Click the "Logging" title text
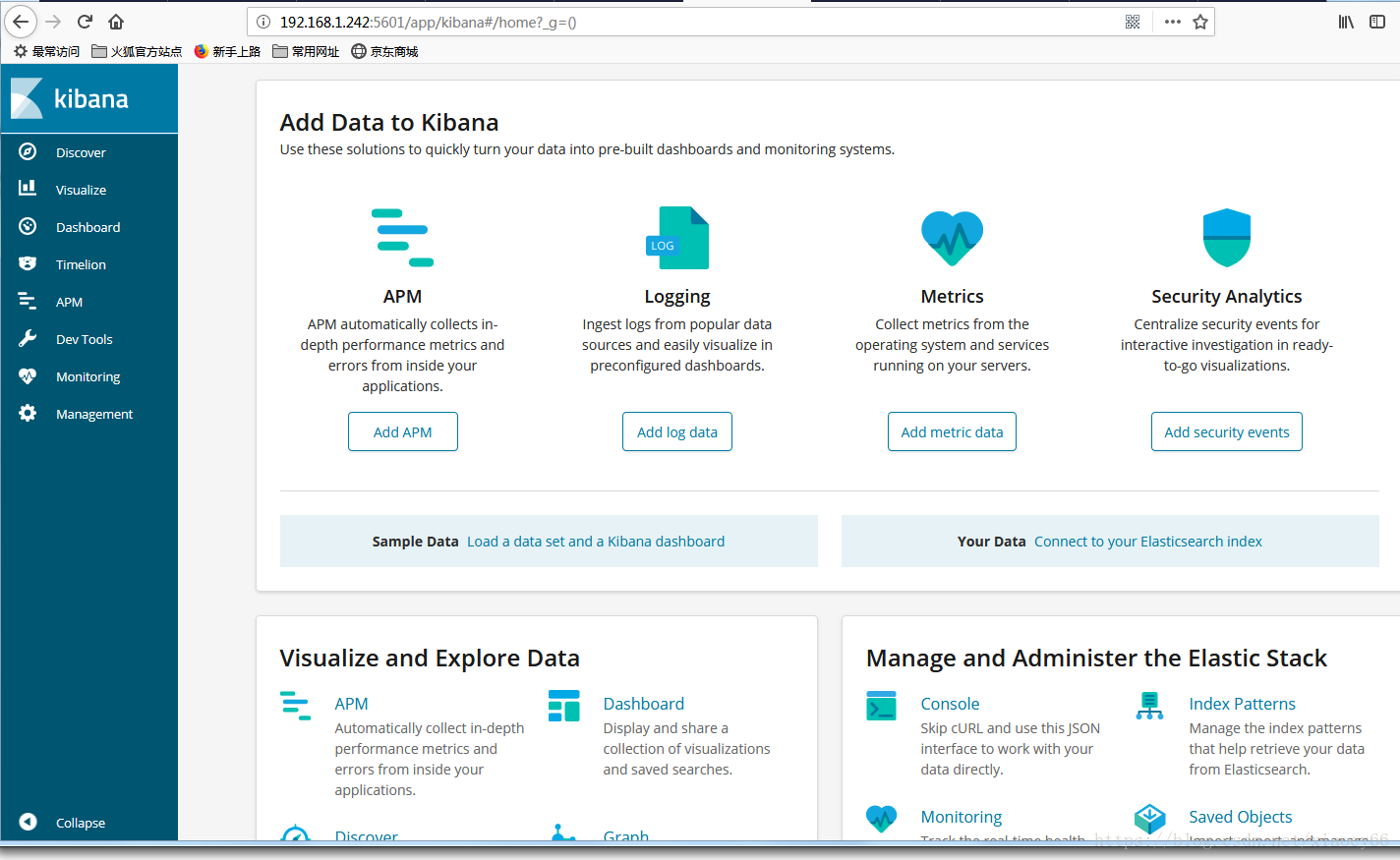1400x860 pixels. pos(677,296)
